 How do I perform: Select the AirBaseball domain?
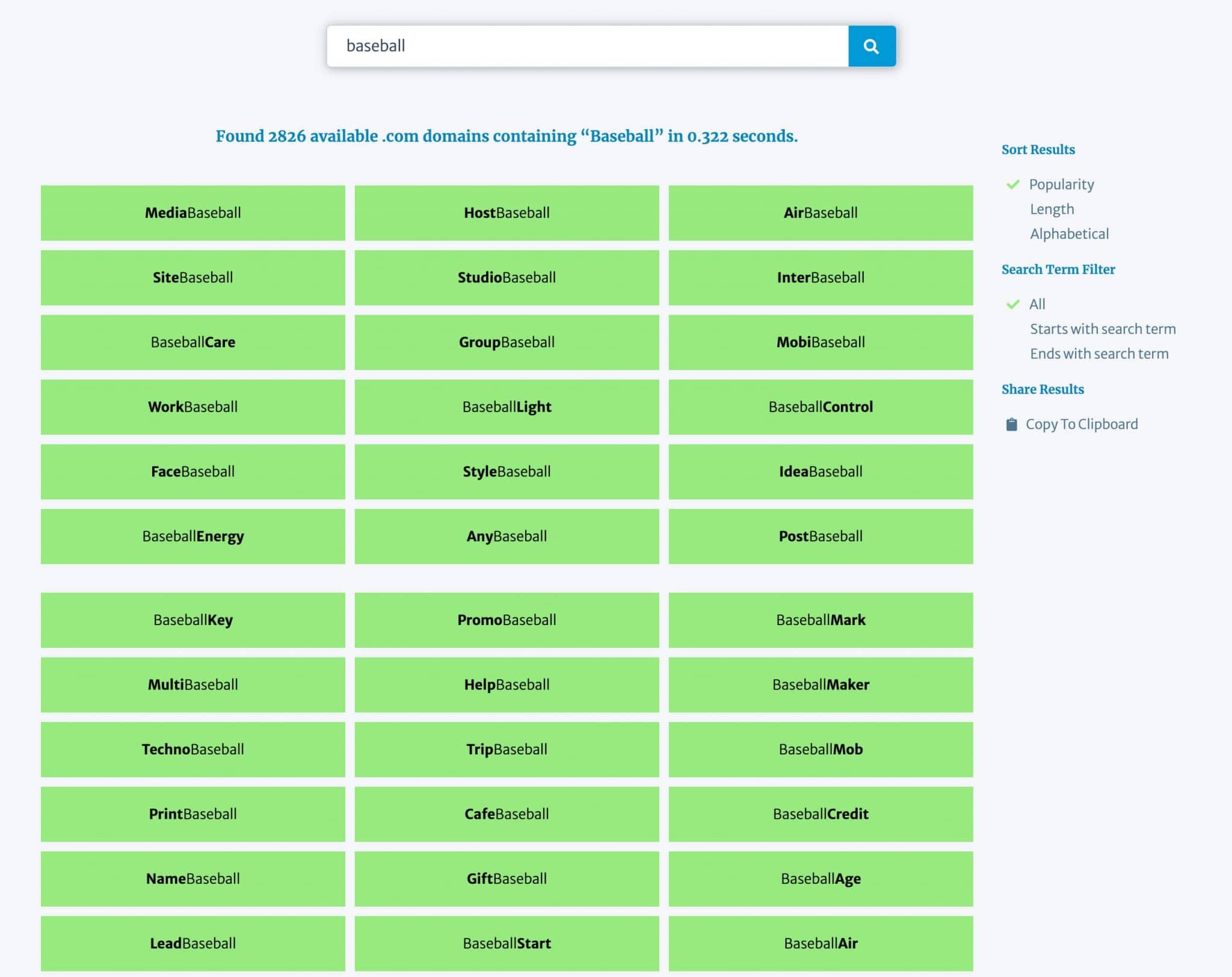(821, 212)
